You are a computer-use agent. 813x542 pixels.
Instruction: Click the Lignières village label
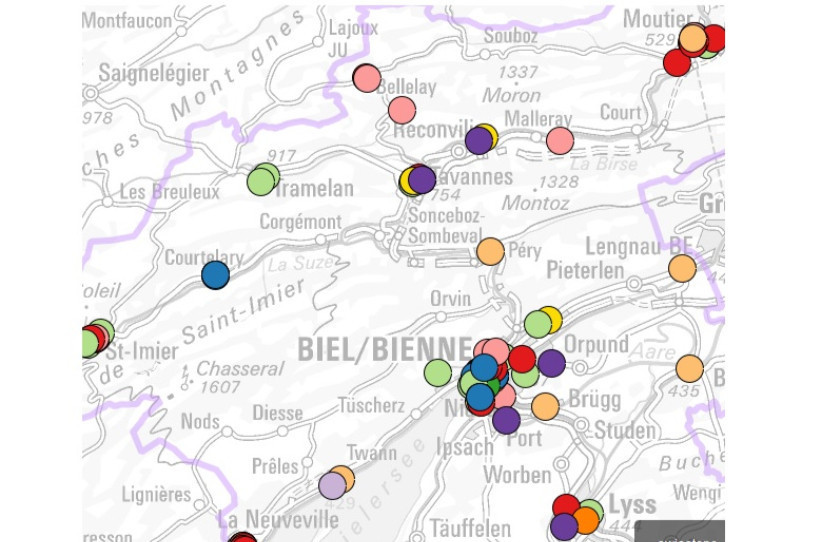tap(157, 494)
